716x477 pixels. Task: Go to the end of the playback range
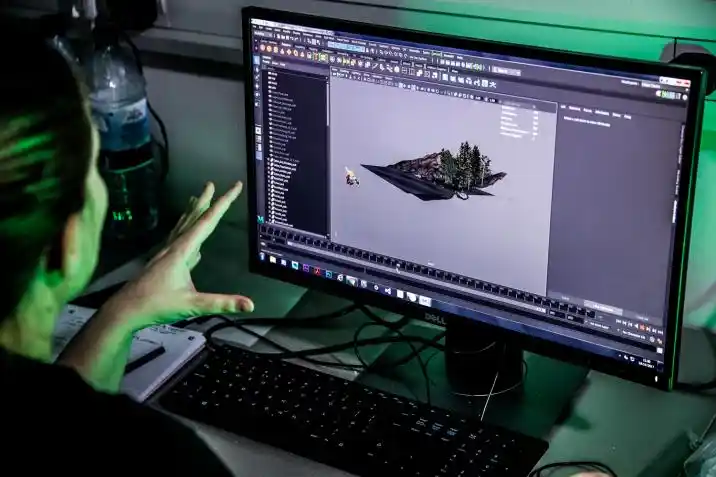[x=660, y=332]
